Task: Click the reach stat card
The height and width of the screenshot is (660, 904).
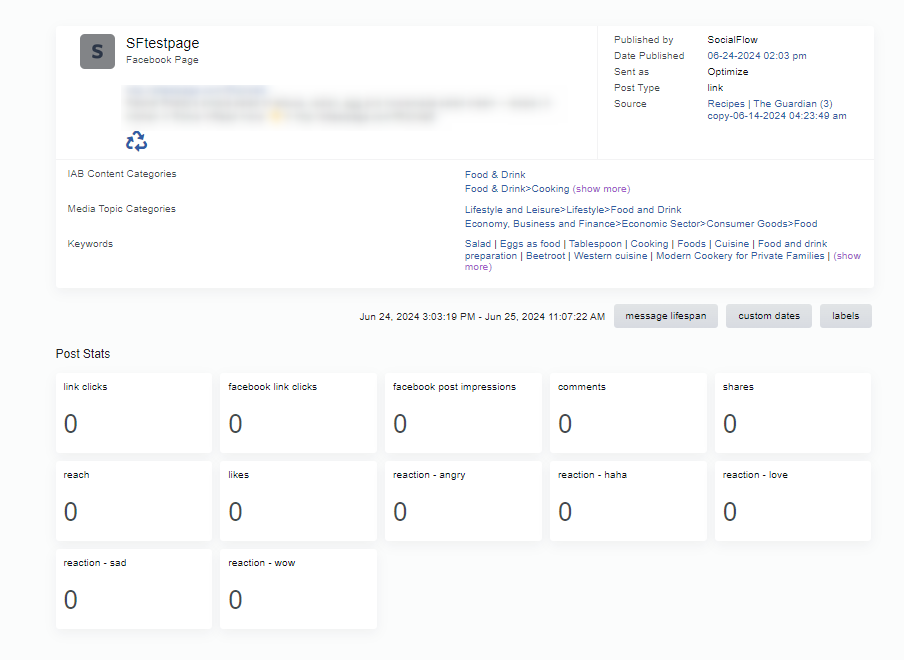Action: (134, 501)
